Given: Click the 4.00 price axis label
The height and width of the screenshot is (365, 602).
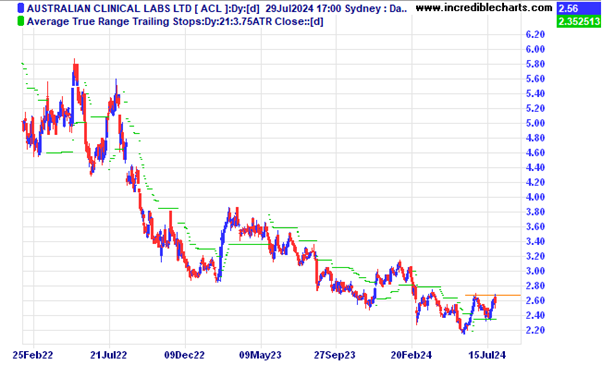Looking at the screenshot, I should pyautogui.click(x=535, y=197).
